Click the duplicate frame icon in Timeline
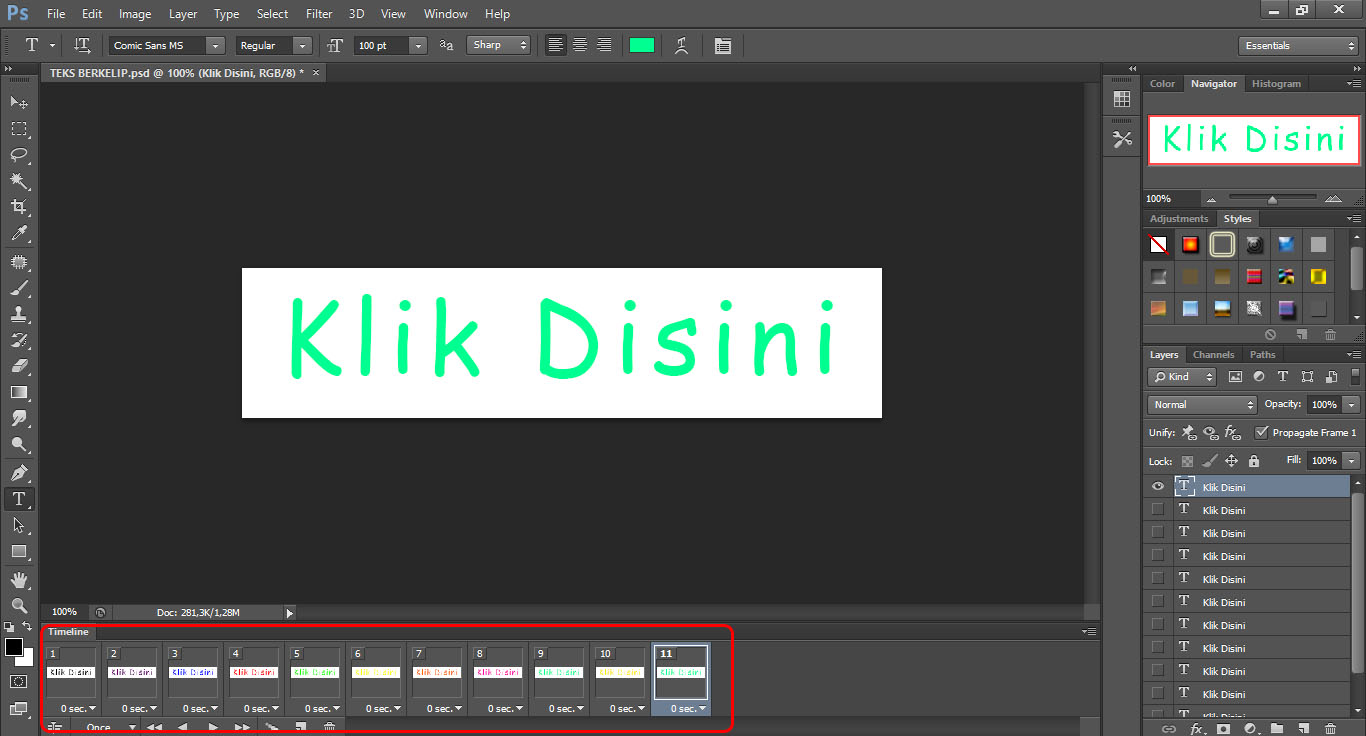This screenshot has width=1366, height=736. click(301, 727)
